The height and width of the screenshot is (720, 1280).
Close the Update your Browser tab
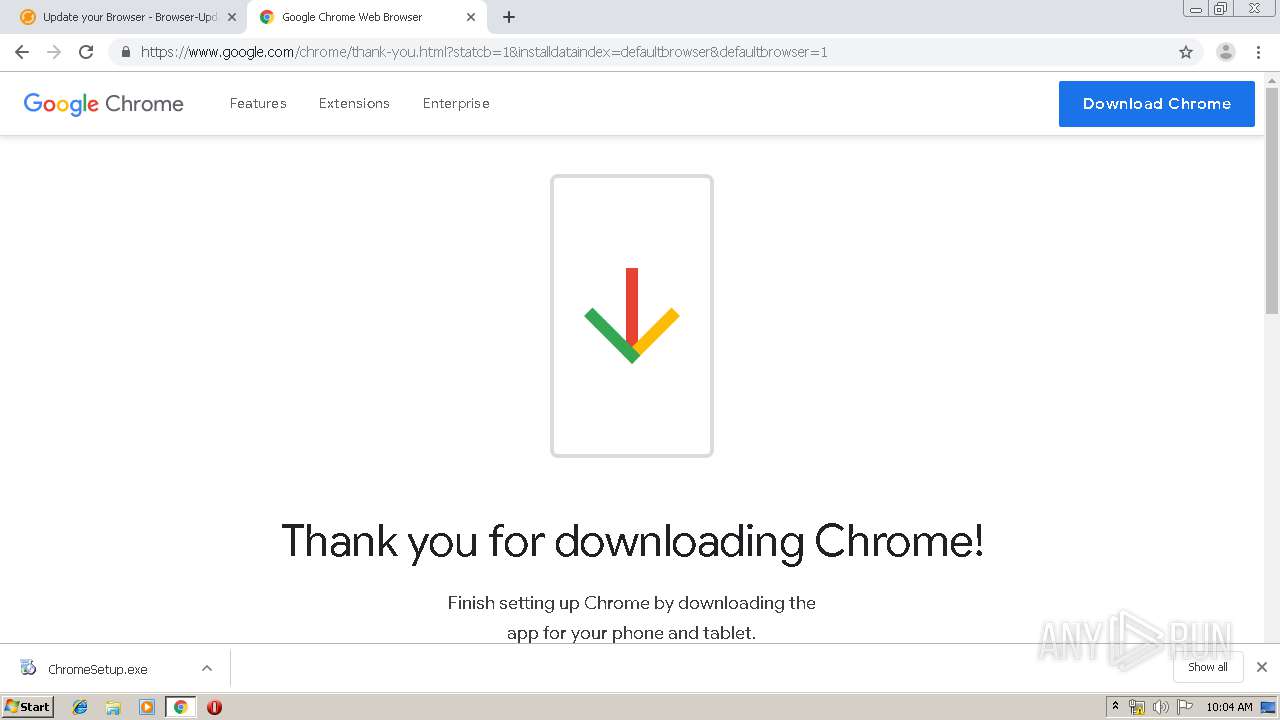pyautogui.click(x=232, y=17)
